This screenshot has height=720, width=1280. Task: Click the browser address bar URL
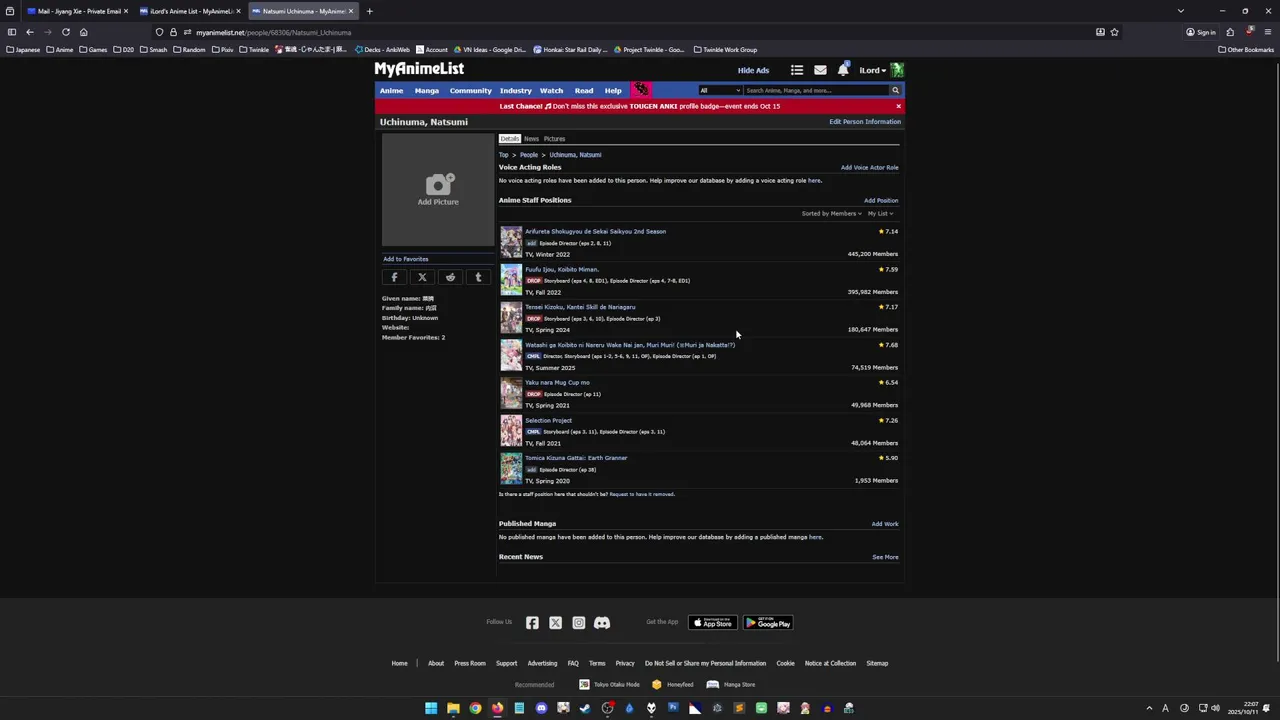coord(273,32)
